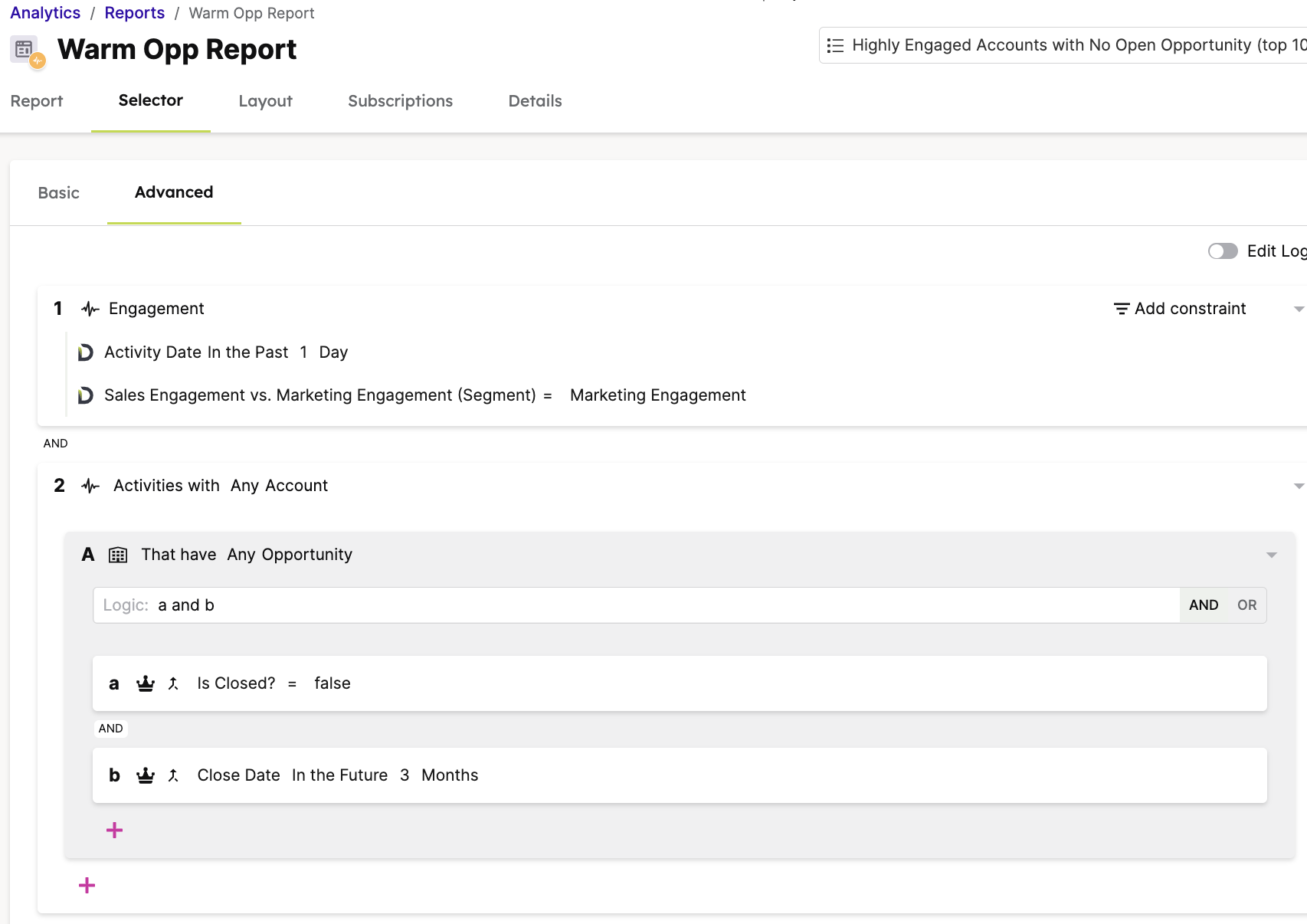Expand the Engagement block dropdown arrow
Screen dimensions: 1307x924
[1299, 310]
